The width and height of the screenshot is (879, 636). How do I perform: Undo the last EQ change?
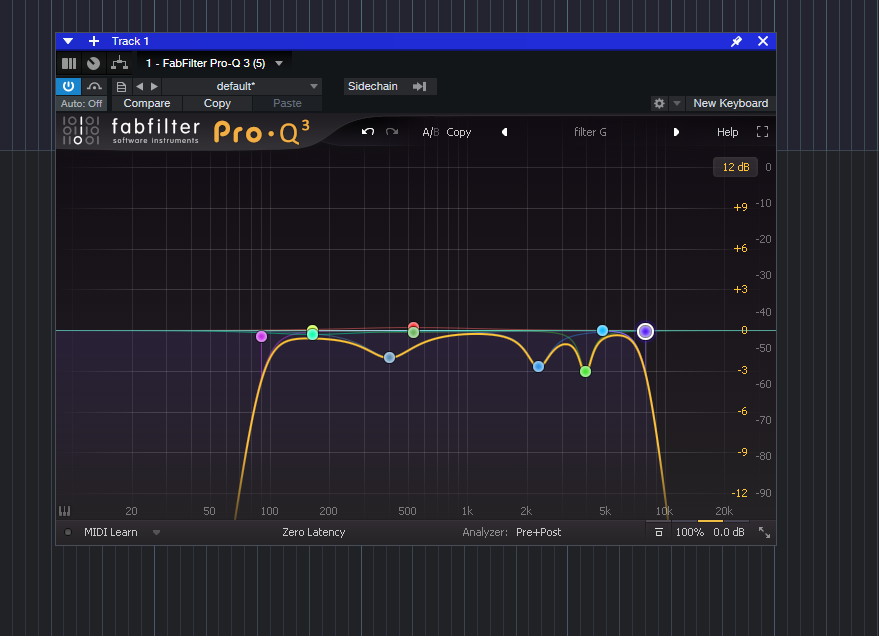tap(368, 132)
